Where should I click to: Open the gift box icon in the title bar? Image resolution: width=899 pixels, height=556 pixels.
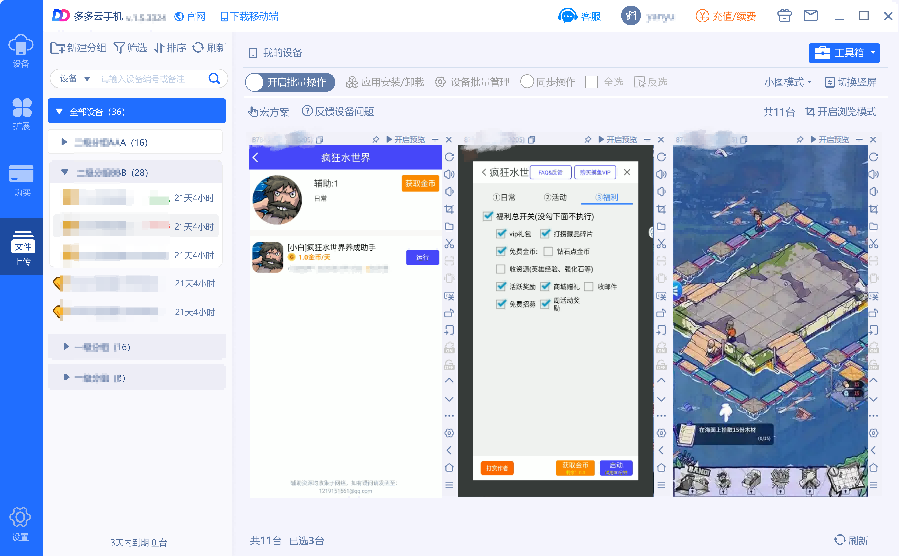click(784, 15)
